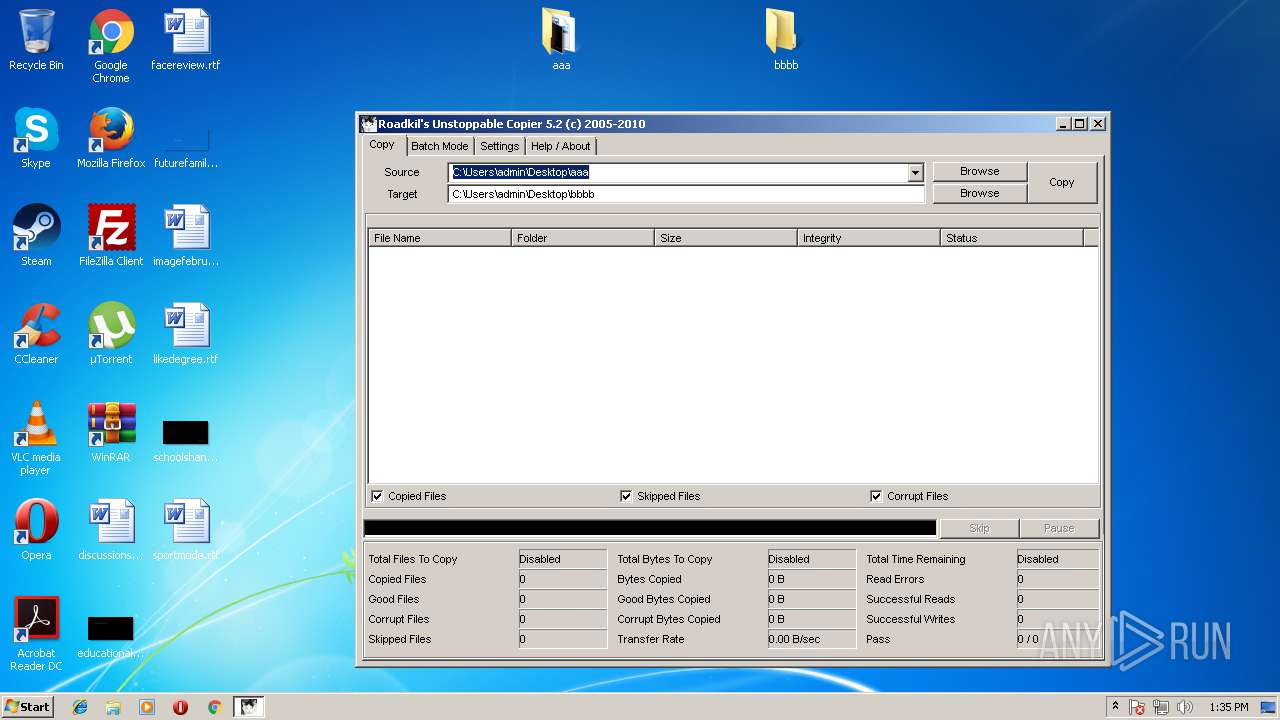Screen dimensions: 1280x720
Task: Open Mozilla Firefox desktop shortcut
Action: click(111, 138)
